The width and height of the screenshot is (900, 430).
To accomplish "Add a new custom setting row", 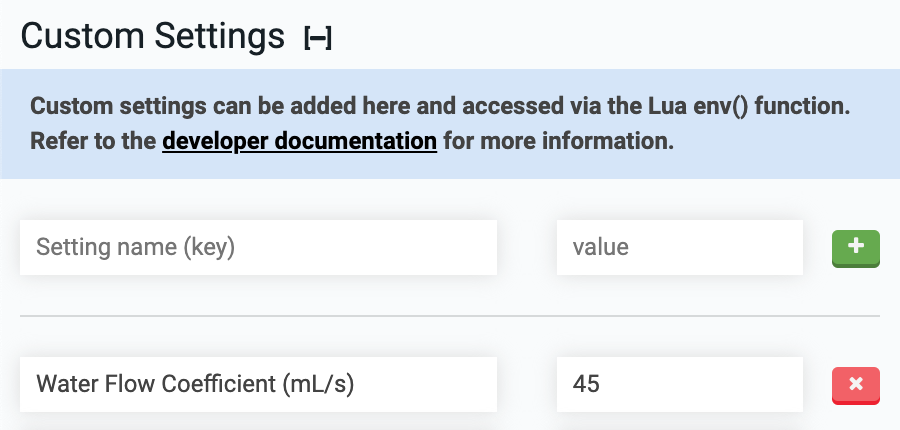I will tap(855, 248).
